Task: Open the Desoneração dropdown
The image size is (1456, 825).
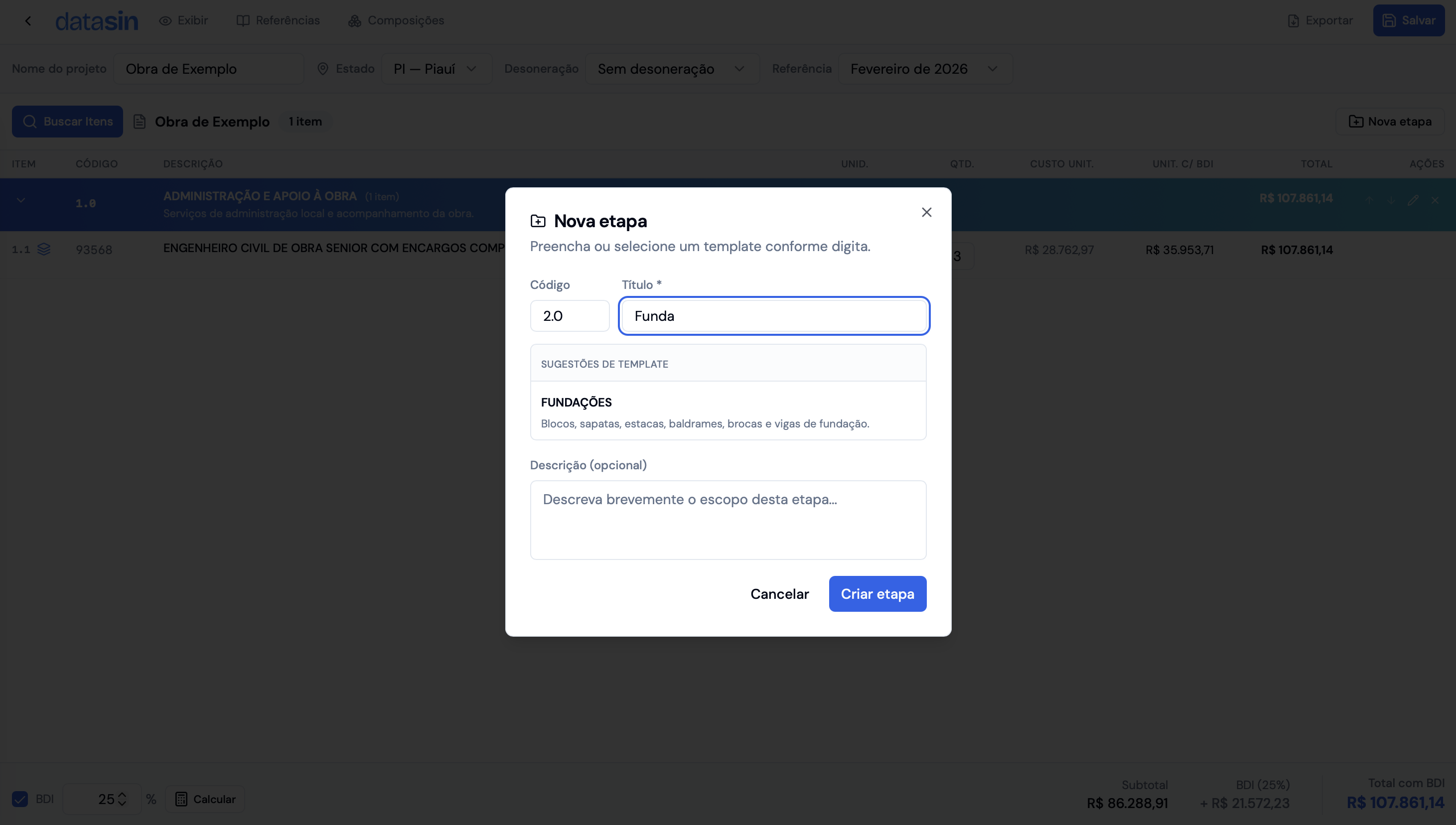Action: pos(672,69)
